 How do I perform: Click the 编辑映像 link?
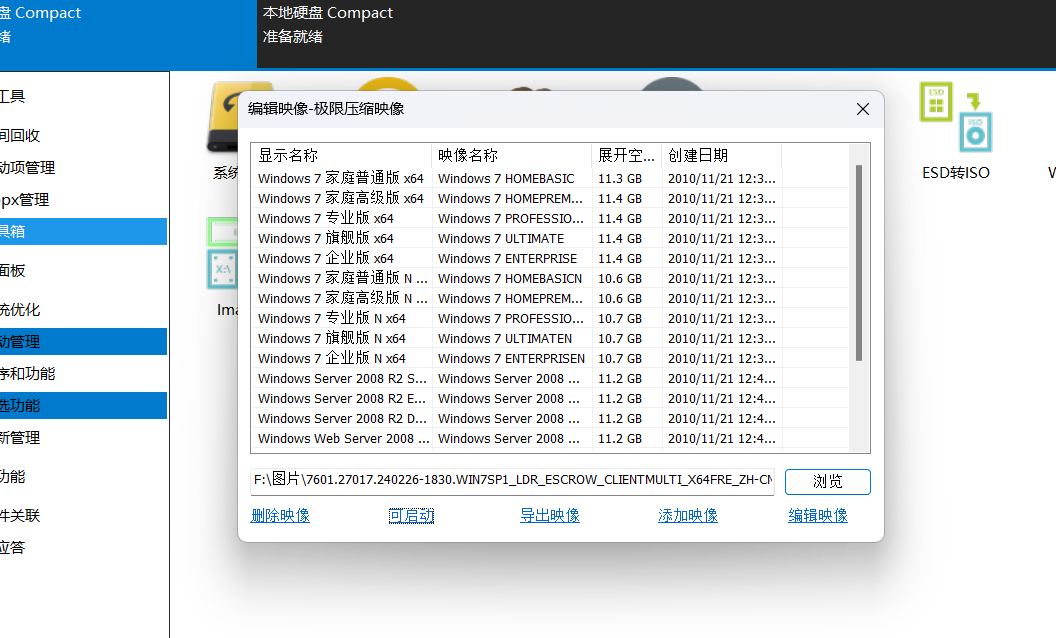[x=818, y=515]
